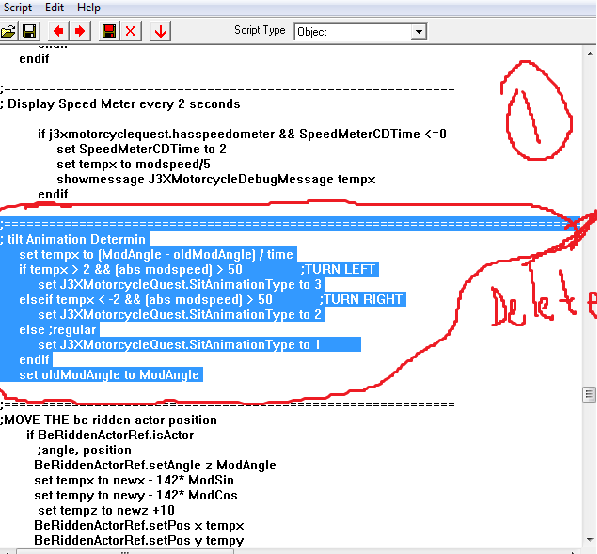This screenshot has width=597, height=554.
Task: Open the Edit menu
Action: (54, 7)
